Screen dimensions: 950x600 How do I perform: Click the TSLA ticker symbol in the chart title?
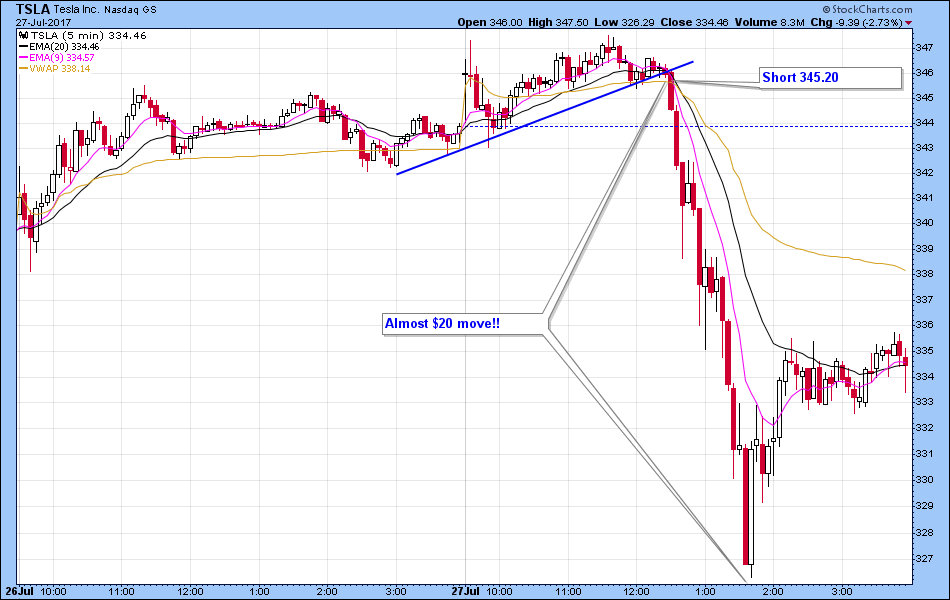tap(33, 9)
